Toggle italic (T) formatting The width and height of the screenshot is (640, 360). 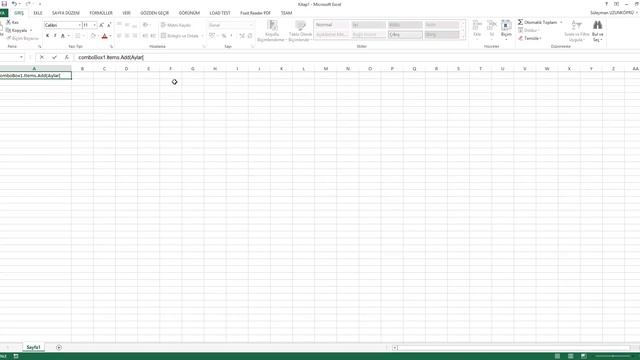pyautogui.click(x=55, y=36)
